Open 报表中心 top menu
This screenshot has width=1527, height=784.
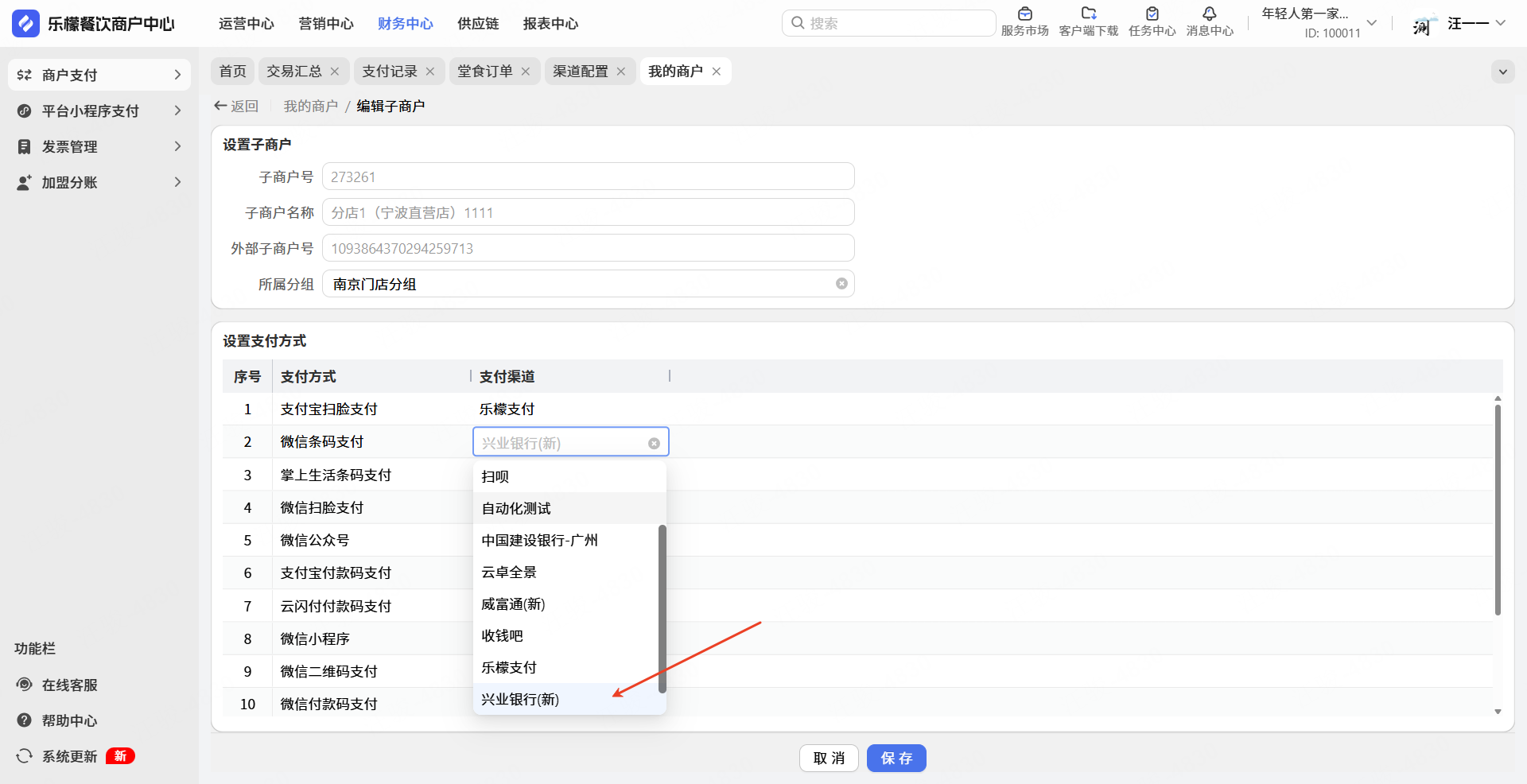(x=551, y=24)
